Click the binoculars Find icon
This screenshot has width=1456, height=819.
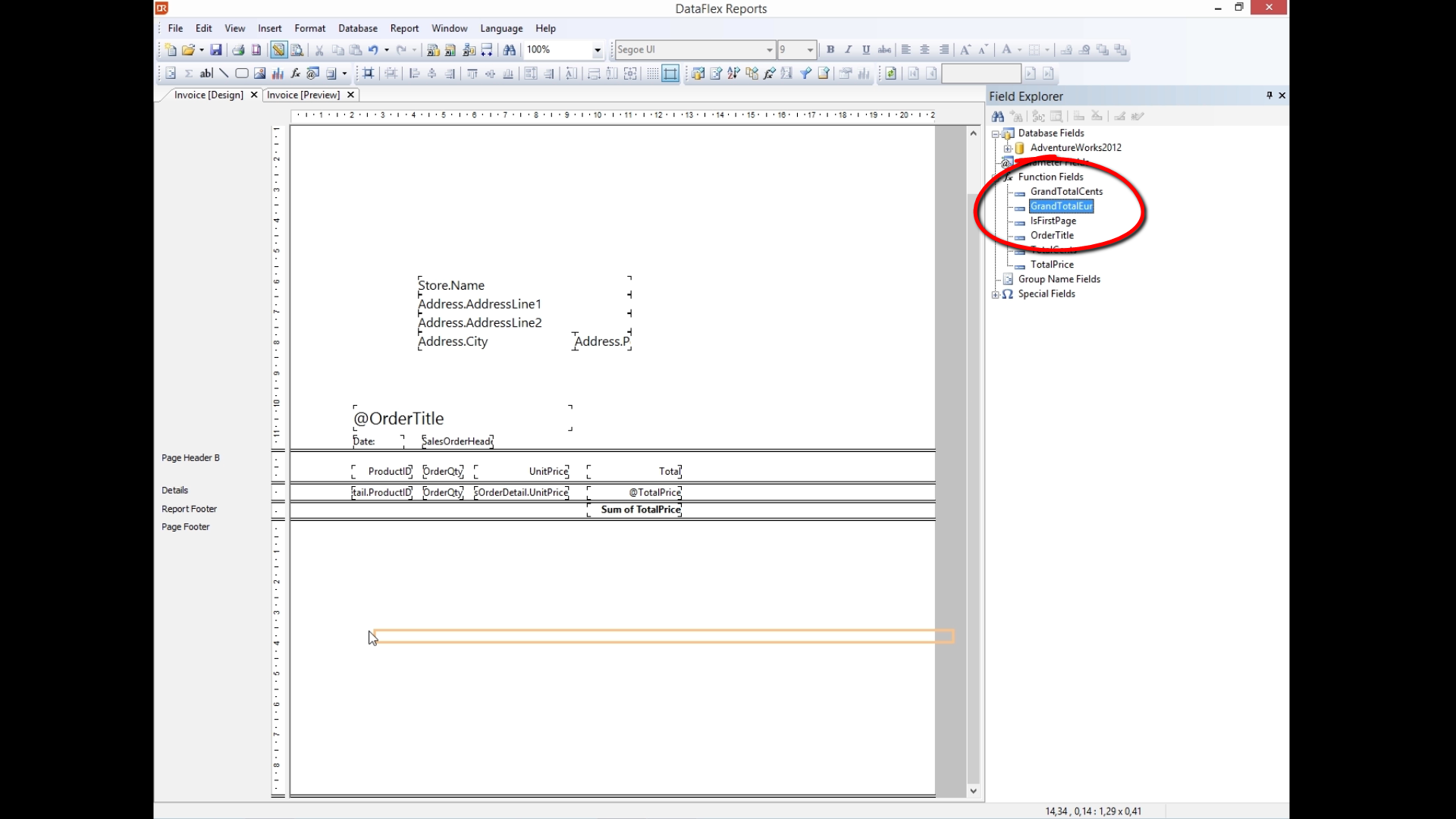[510, 50]
